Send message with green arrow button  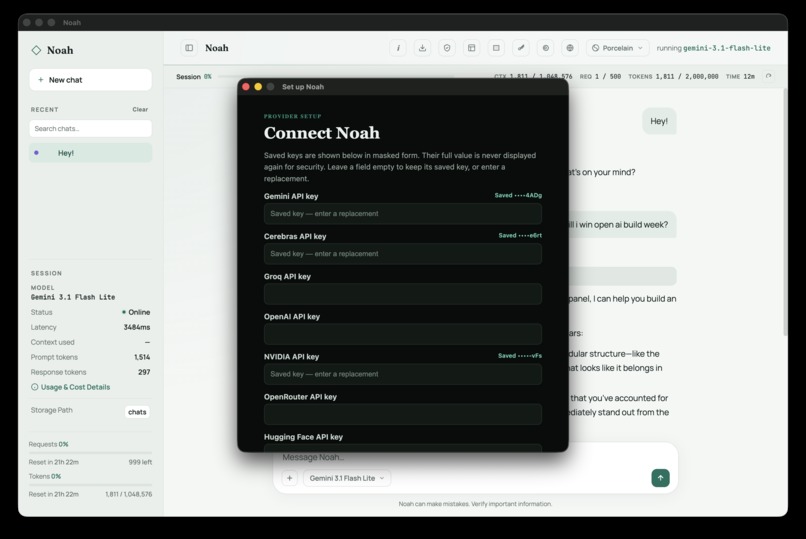coord(661,478)
